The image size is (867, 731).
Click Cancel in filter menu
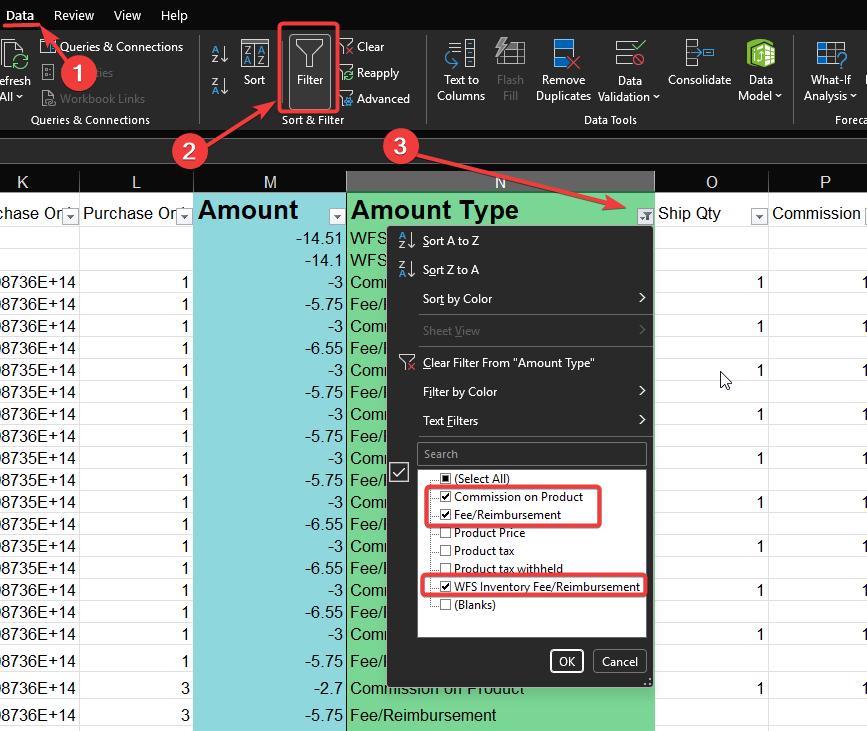click(619, 661)
